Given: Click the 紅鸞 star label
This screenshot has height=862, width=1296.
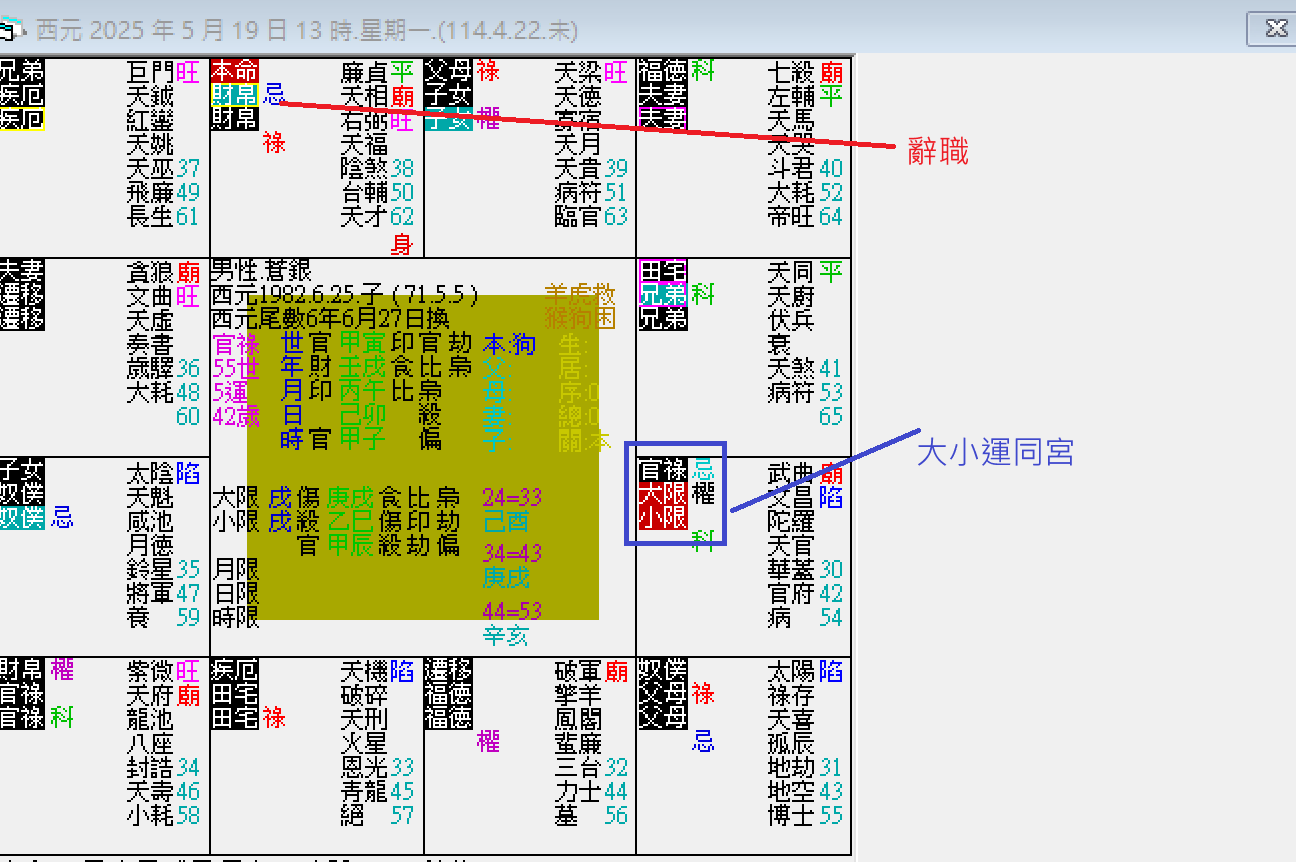Looking at the screenshot, I should pos(150,121).
